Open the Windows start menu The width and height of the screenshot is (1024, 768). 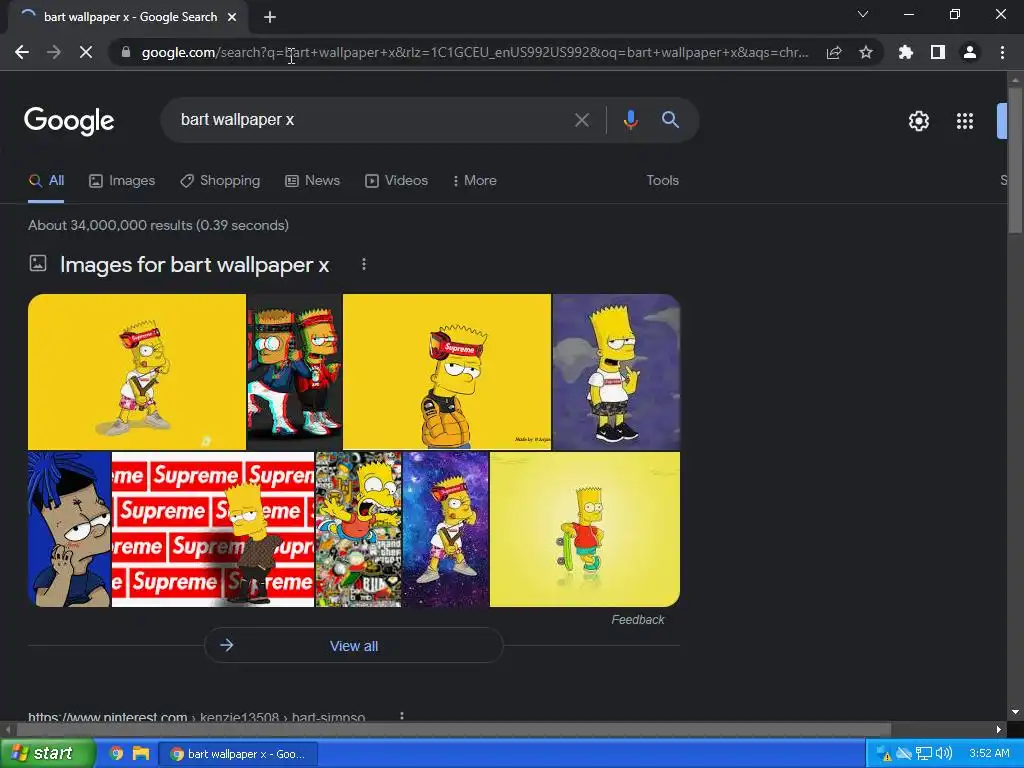tap(48, 754)
